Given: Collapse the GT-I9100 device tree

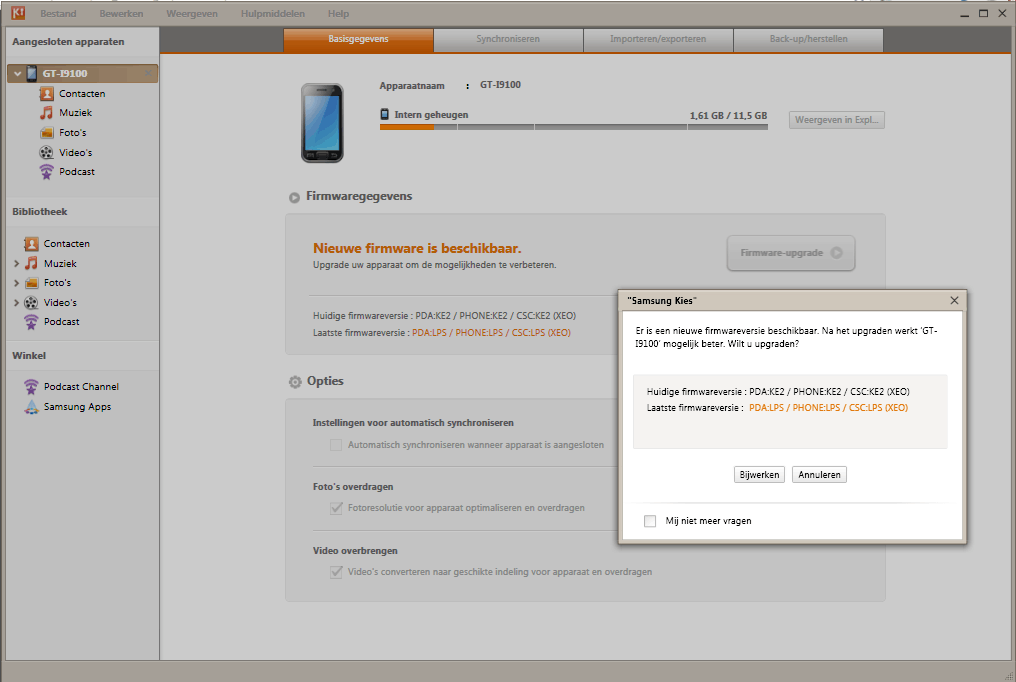Looking at the screenshot, I should click(x=17, y=74).
